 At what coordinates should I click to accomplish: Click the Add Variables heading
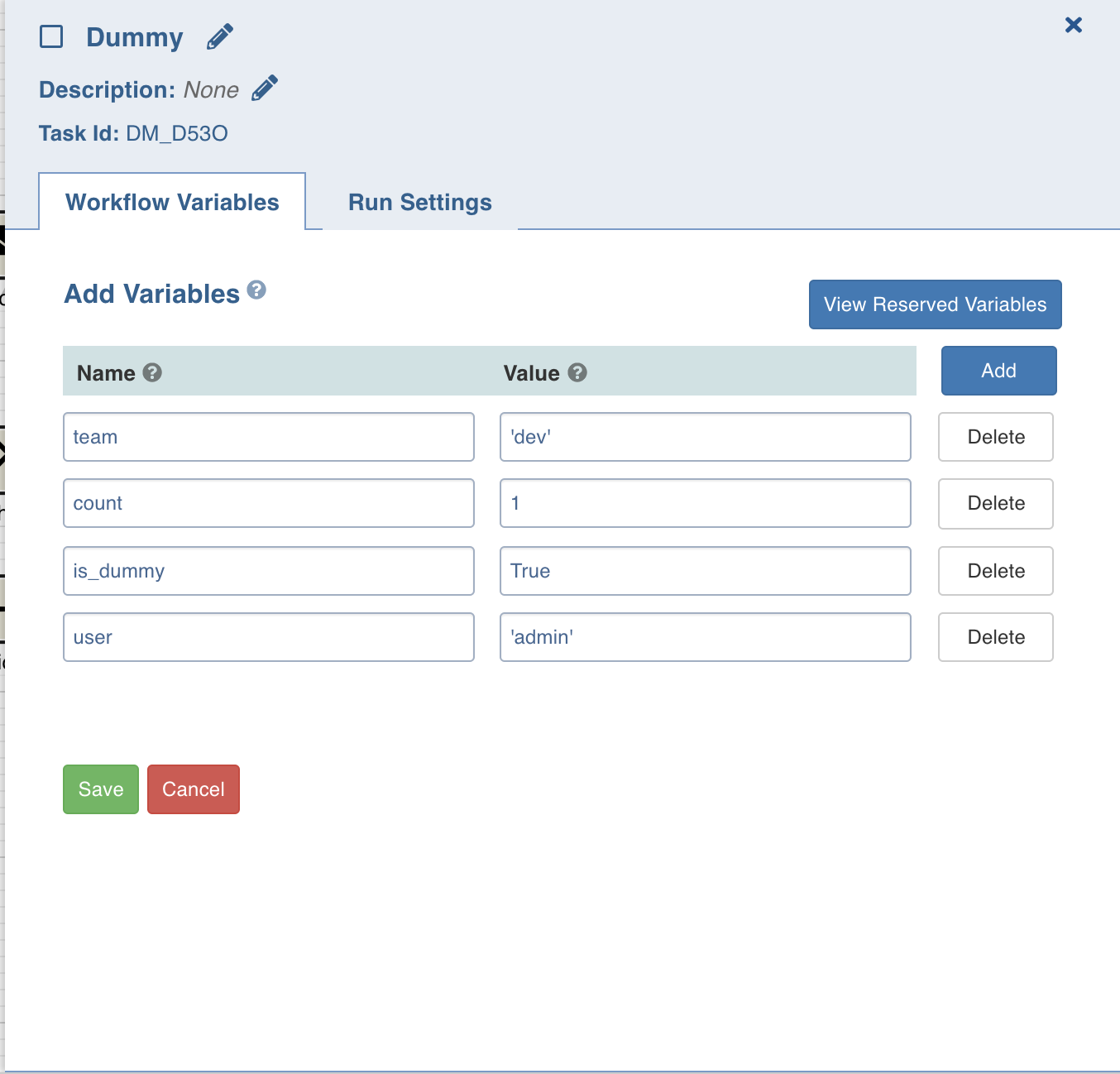pyautogui.click(x=152, y=294)
